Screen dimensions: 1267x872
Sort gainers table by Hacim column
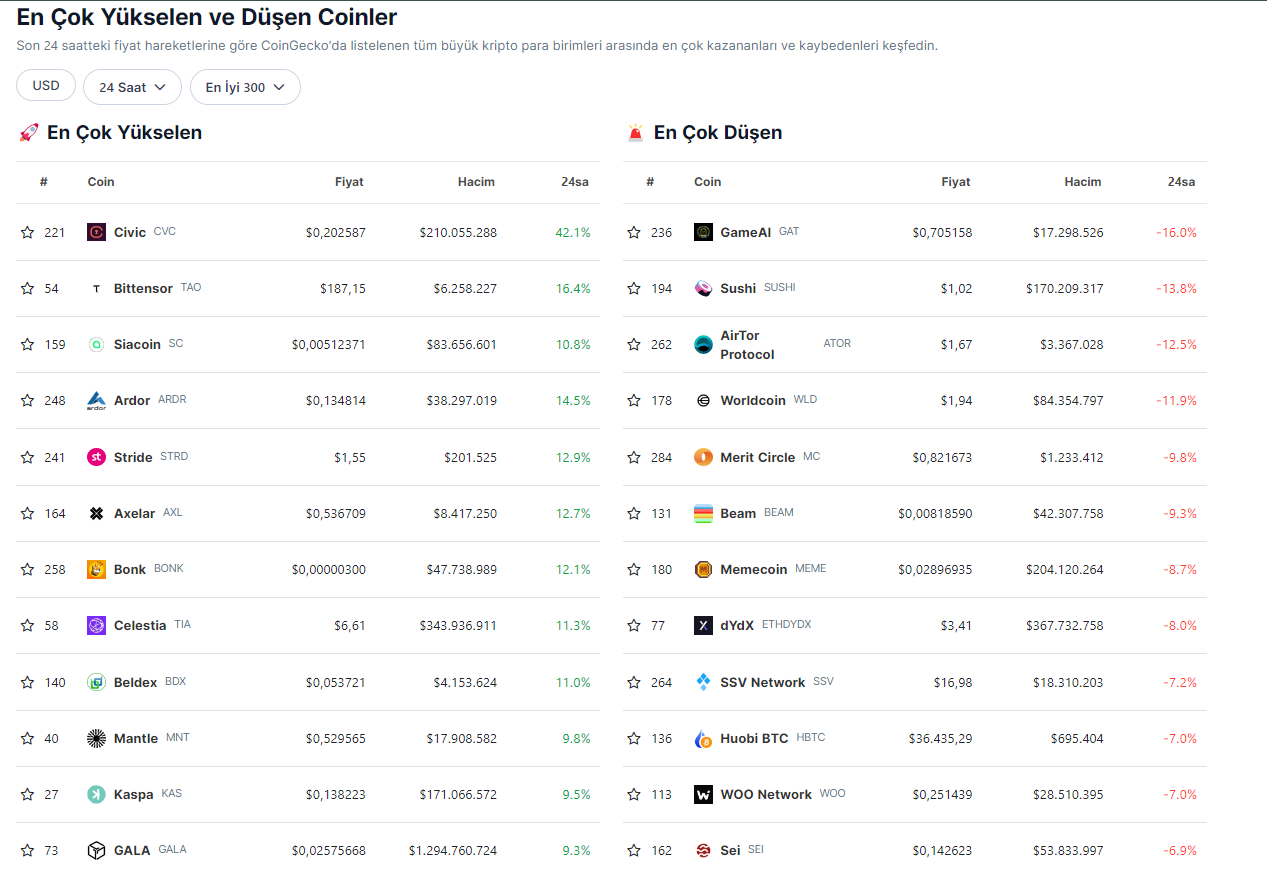pos(476,182)
